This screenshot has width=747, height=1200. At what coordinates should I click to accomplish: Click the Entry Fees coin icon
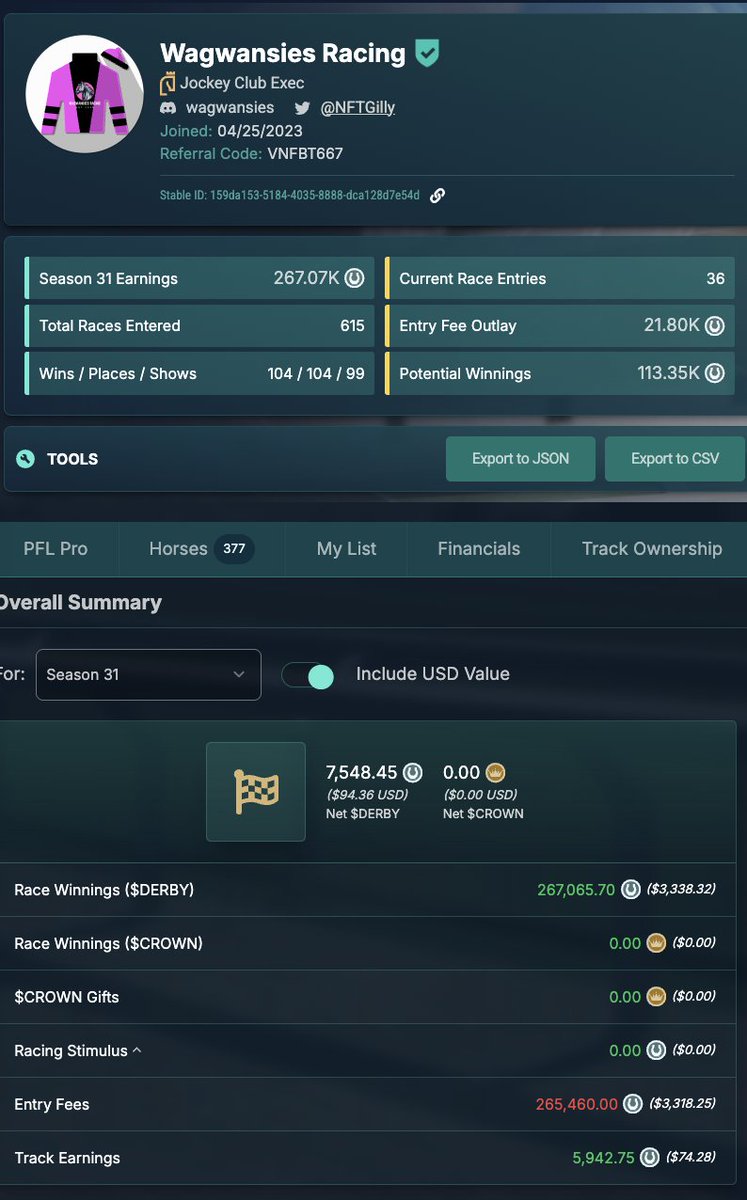[x=633, y=1104]
